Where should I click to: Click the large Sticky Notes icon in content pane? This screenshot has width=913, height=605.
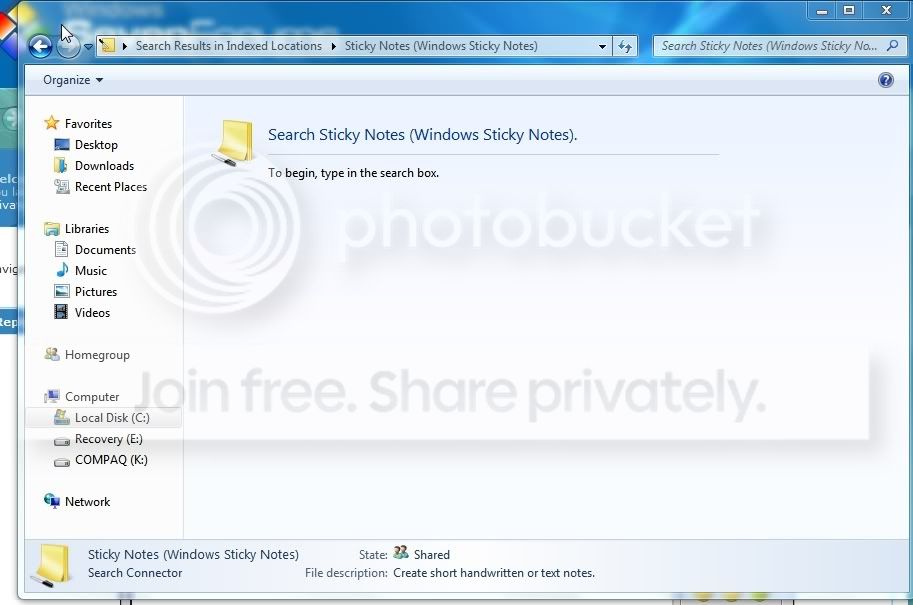[234, 141]
